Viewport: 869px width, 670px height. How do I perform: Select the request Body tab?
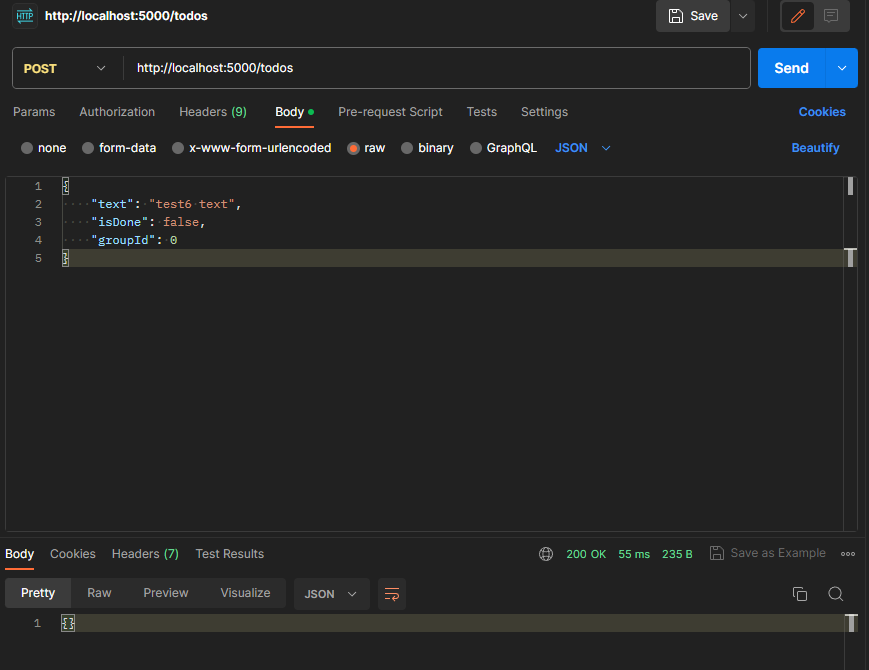(294, 112)
